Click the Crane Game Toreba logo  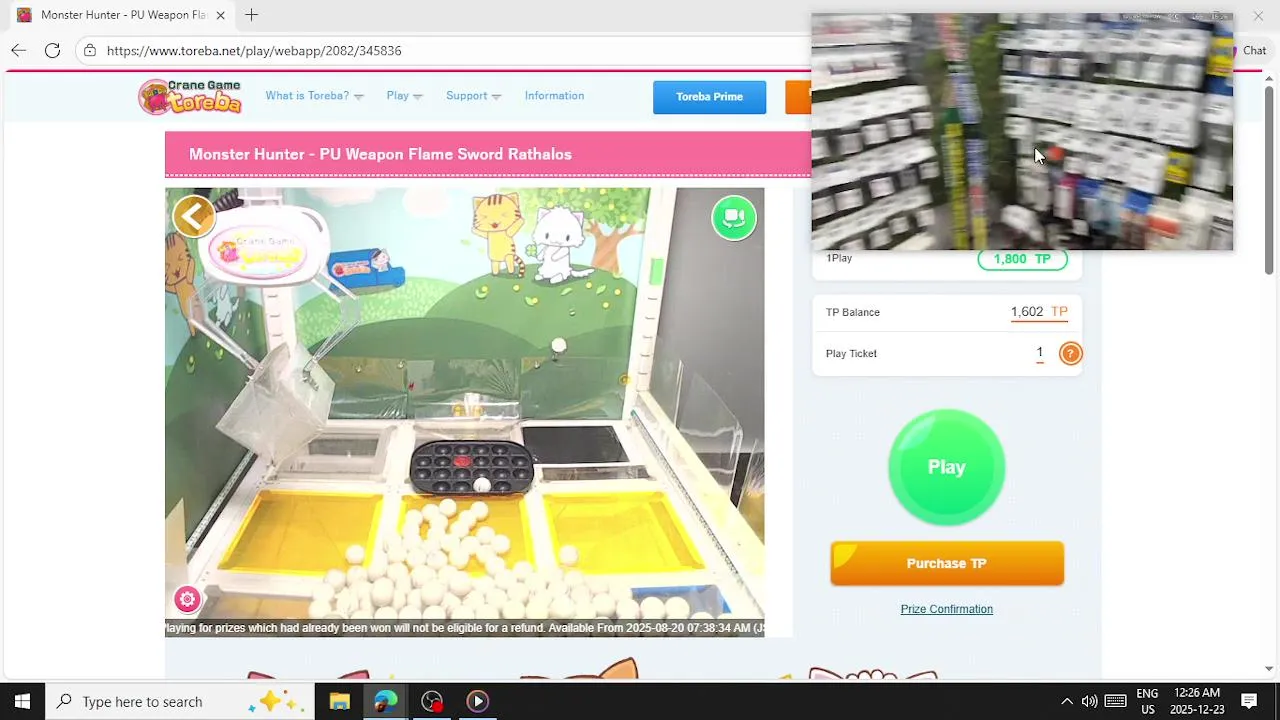point(190,97)
